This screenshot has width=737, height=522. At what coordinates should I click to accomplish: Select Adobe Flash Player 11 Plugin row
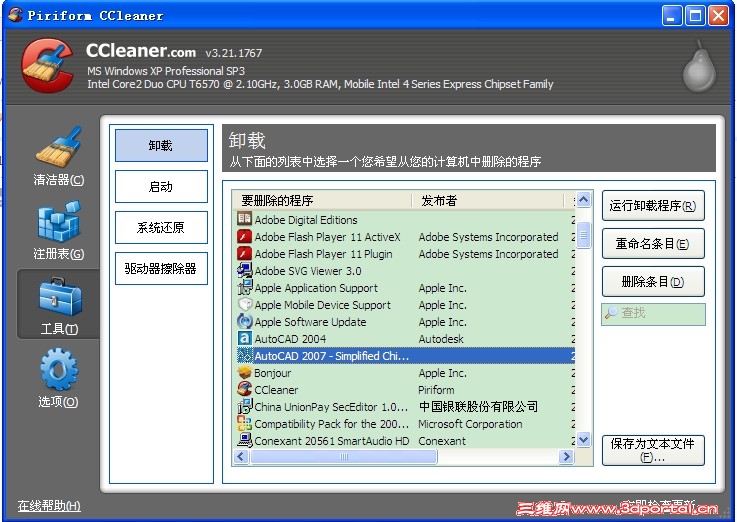[x=404, y=253]
